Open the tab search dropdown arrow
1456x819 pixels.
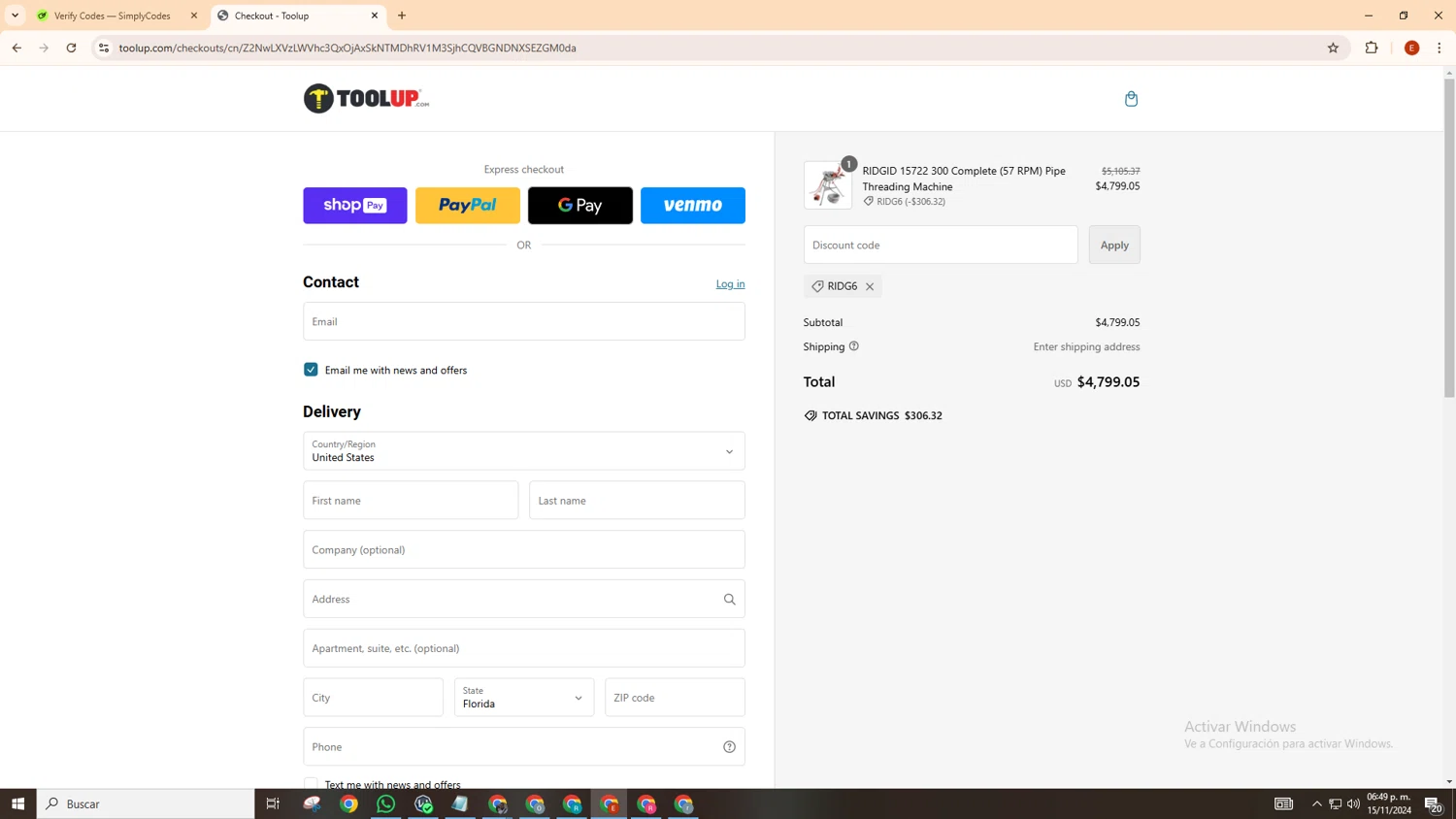[15, 16]
